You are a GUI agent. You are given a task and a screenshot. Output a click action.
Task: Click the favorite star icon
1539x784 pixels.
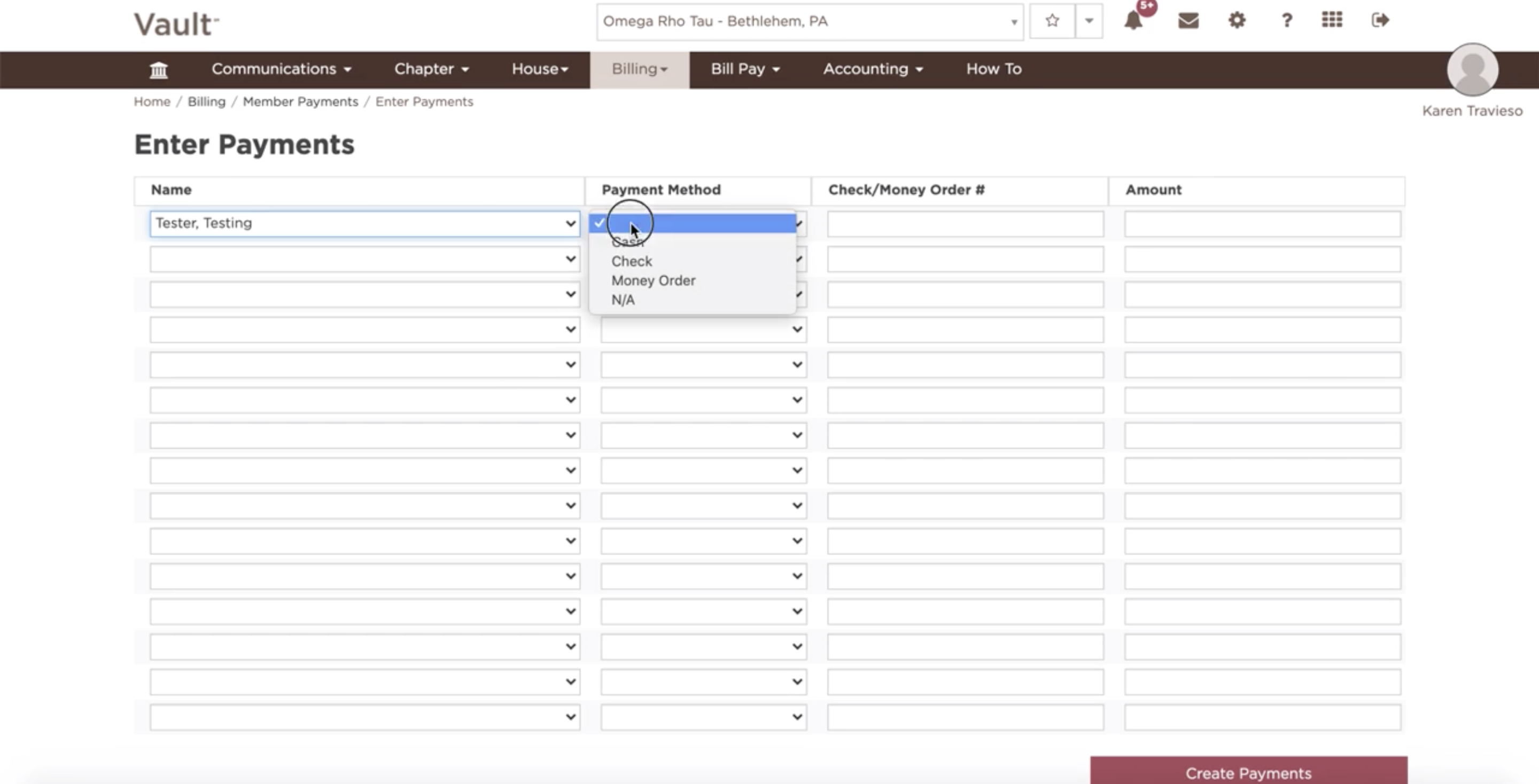(1052, 21)
